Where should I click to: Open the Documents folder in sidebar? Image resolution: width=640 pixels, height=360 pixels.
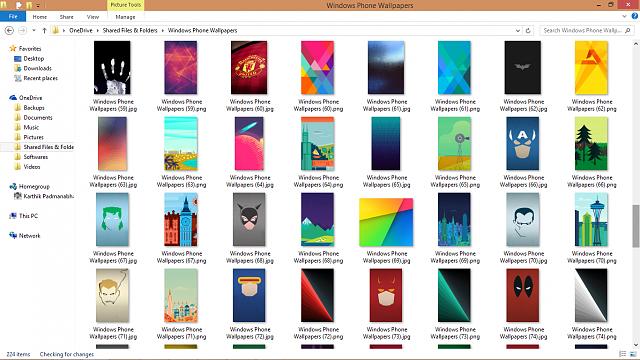point(38,118)
